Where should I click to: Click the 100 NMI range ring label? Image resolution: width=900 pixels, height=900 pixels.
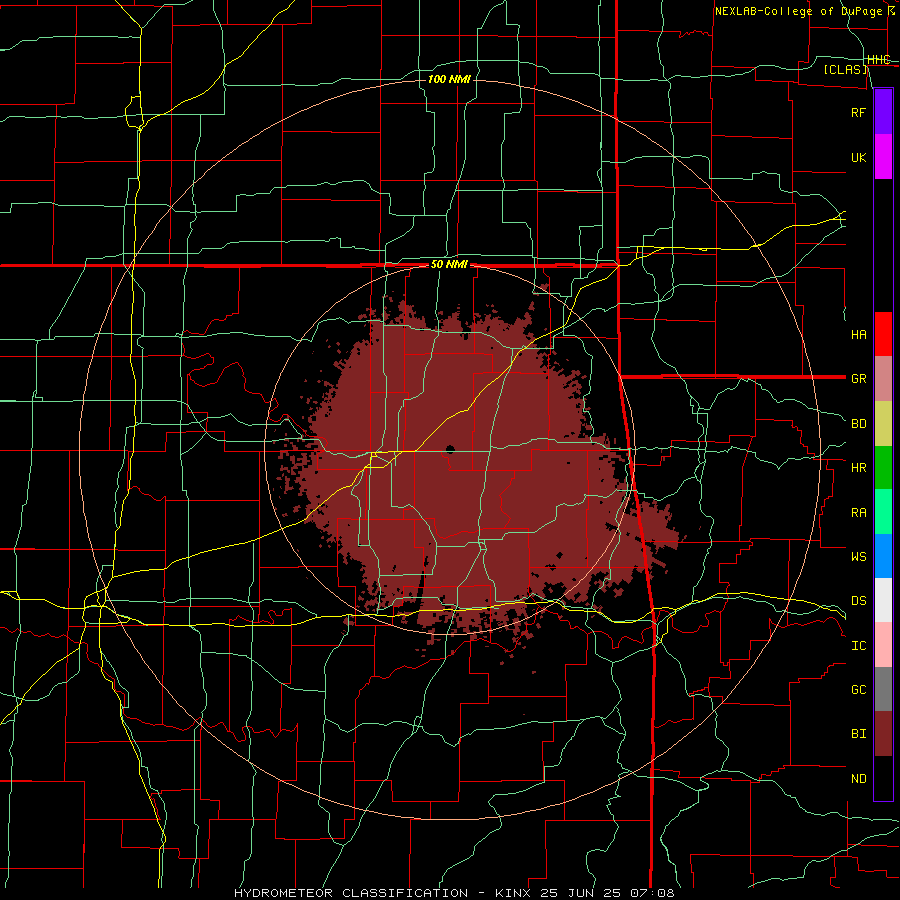pyautogui.click(x=449, y=79)
